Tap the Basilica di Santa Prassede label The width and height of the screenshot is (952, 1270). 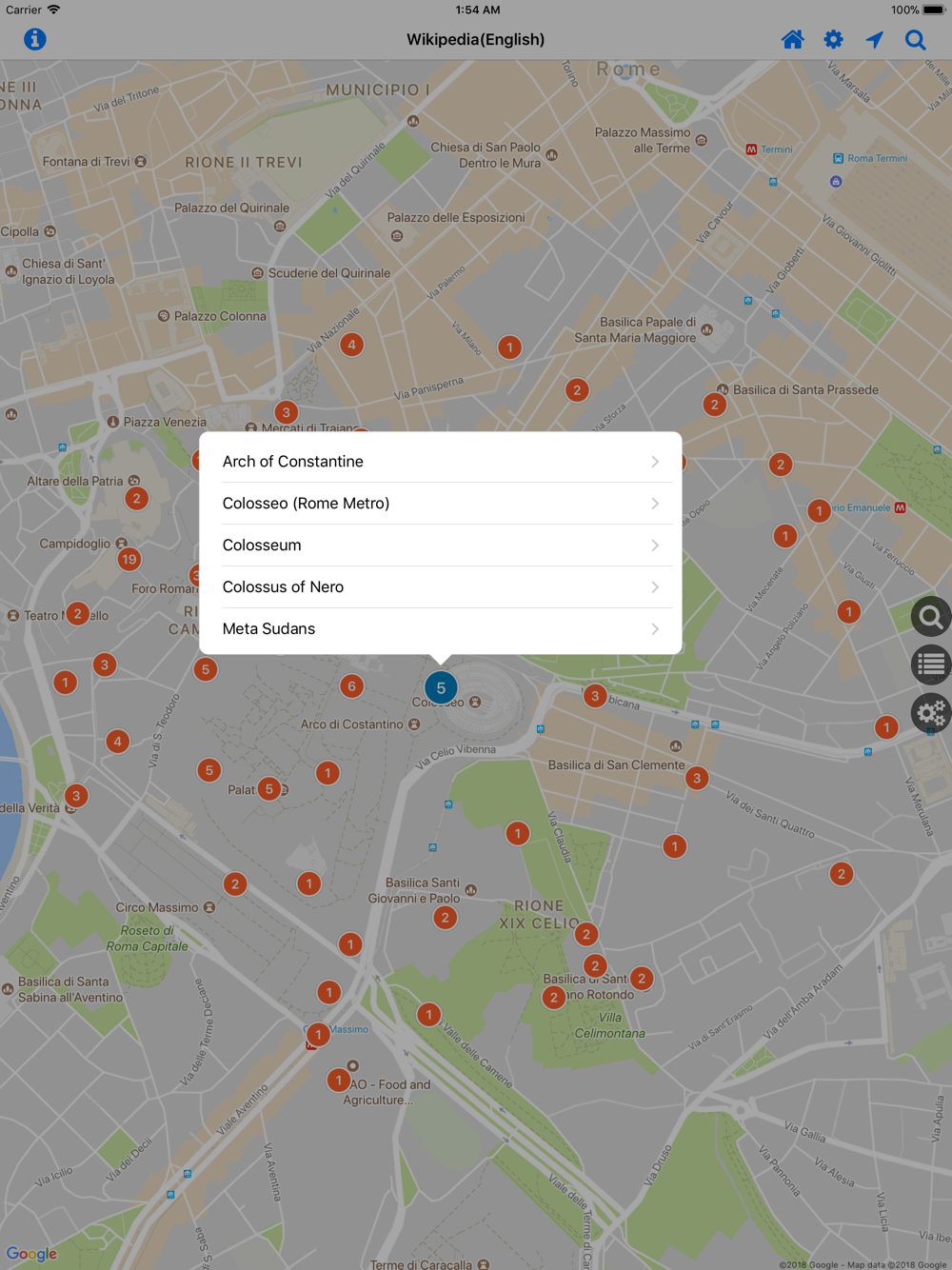coord(805,389)
